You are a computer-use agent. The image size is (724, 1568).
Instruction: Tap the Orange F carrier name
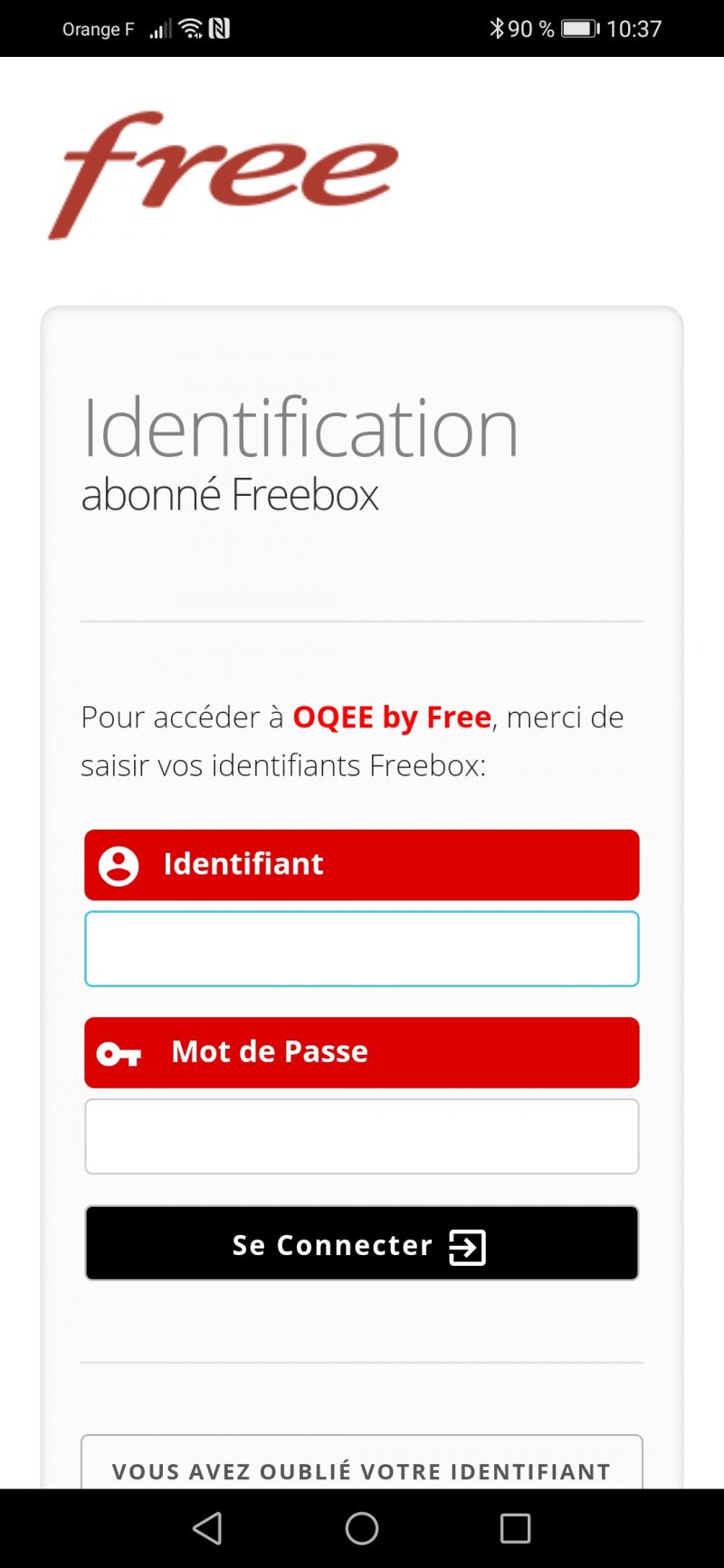coord(98,29)
